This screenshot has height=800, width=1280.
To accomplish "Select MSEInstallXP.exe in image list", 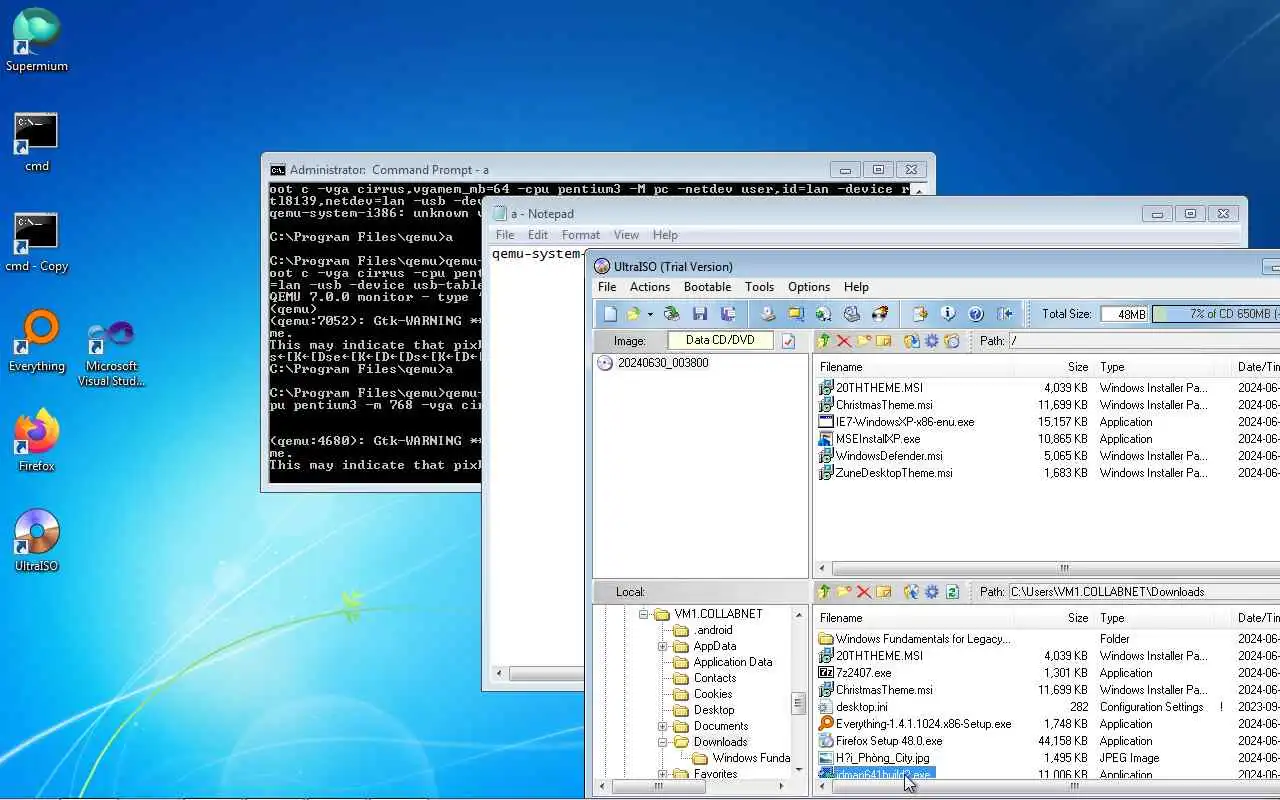I will 877,439.
